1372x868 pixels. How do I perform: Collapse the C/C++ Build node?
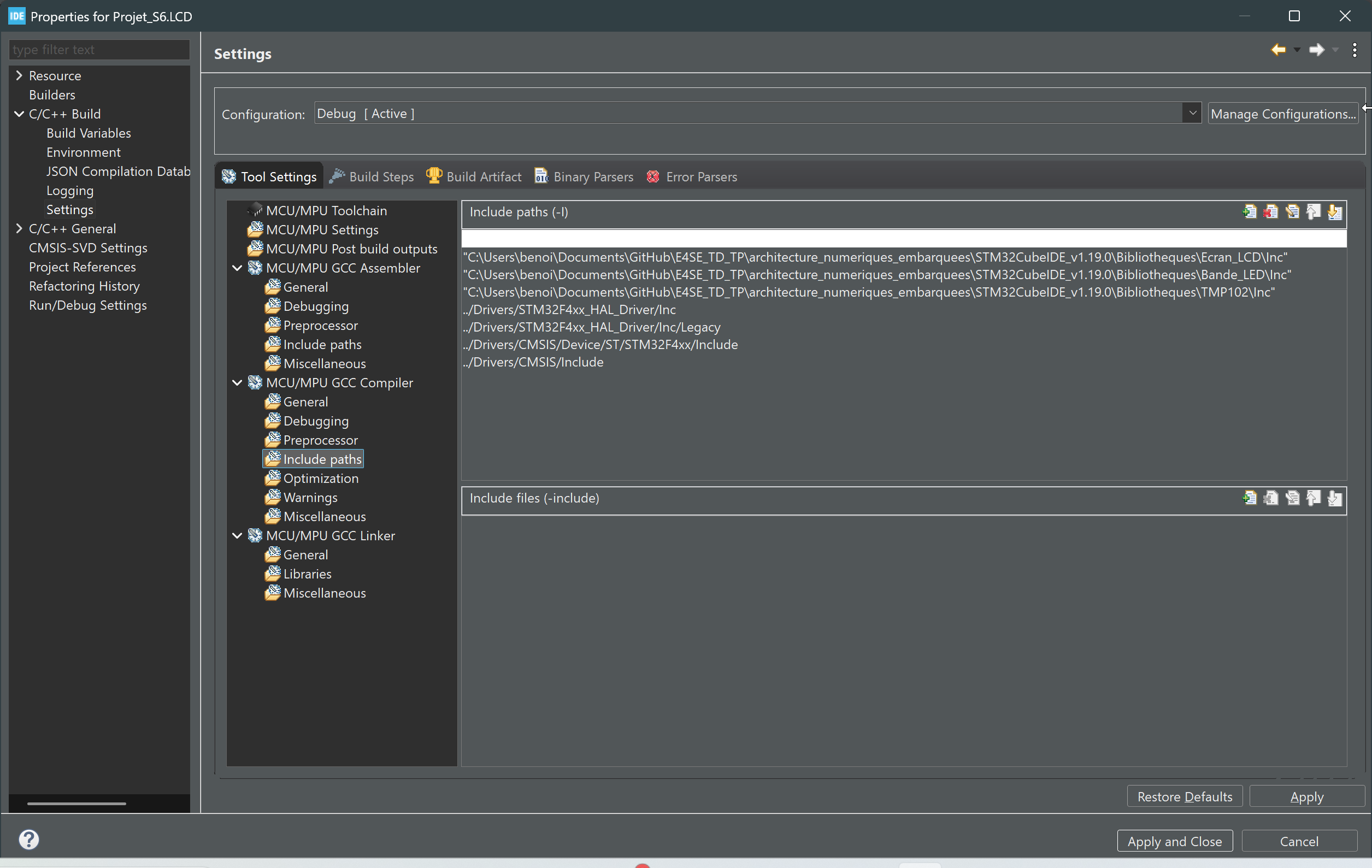click(19, 114)
